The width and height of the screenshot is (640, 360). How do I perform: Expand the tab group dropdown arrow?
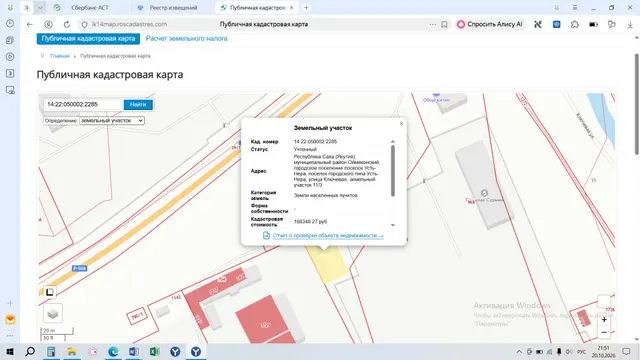[x=40, y=8]
